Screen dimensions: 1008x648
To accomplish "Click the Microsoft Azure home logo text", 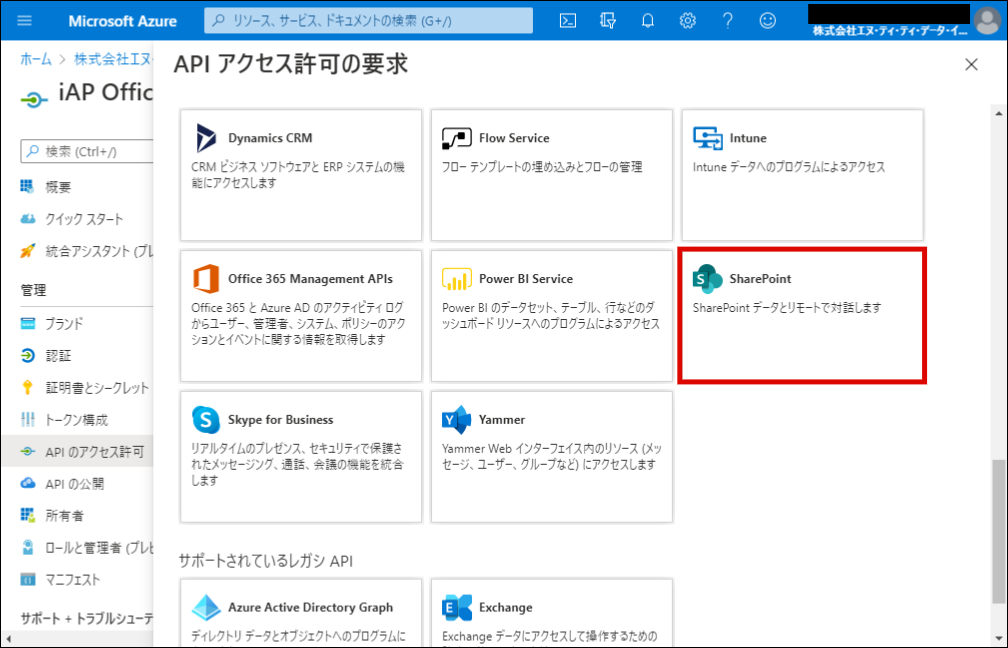I will tap(122, 21).
